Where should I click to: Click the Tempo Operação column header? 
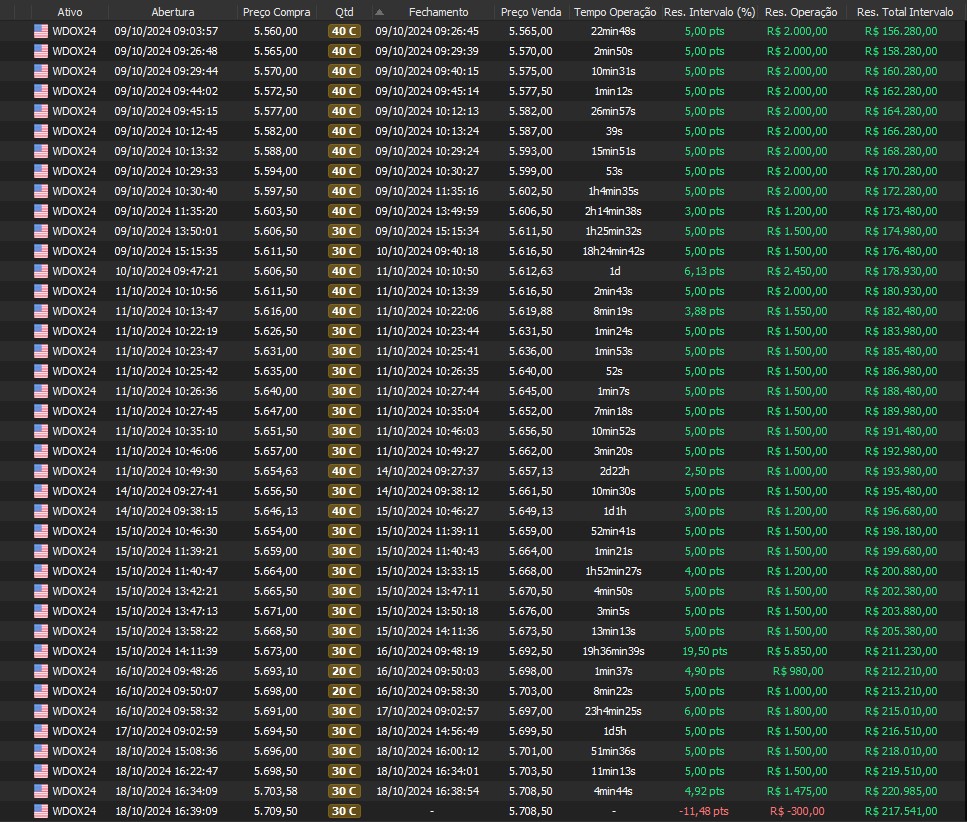pos(614,12)
